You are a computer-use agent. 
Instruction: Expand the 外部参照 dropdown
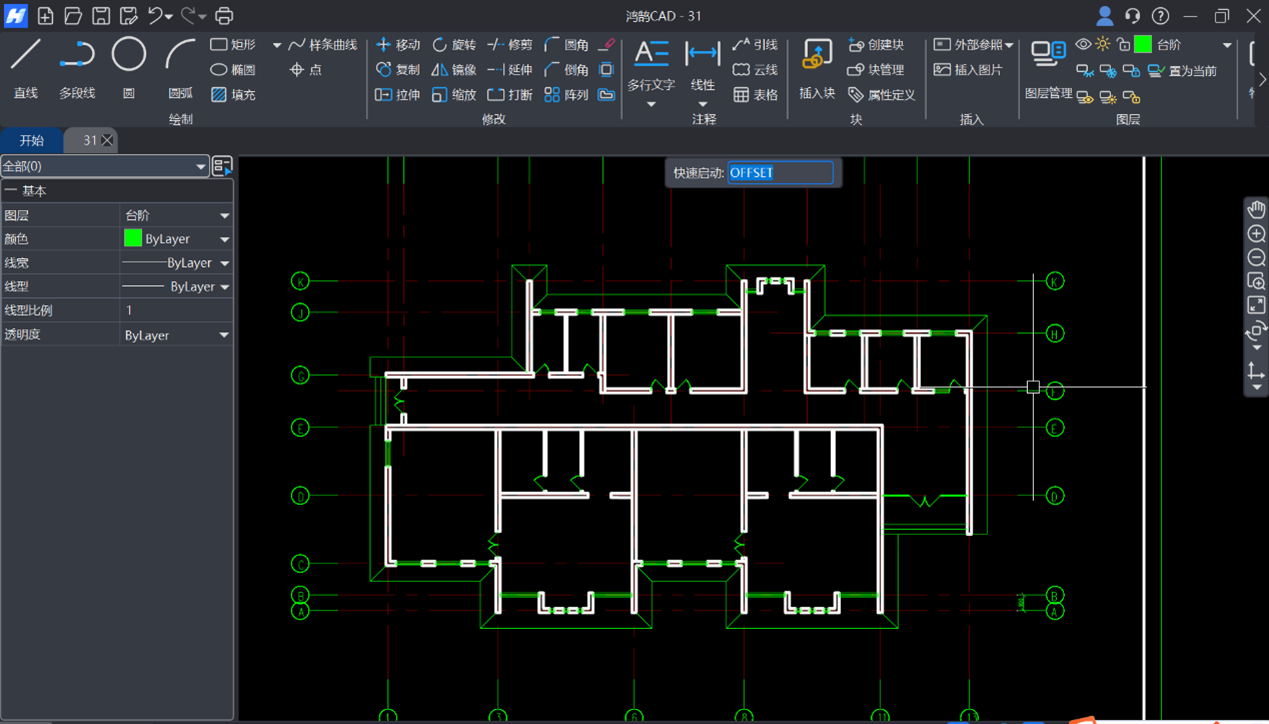coord(1009,45)
